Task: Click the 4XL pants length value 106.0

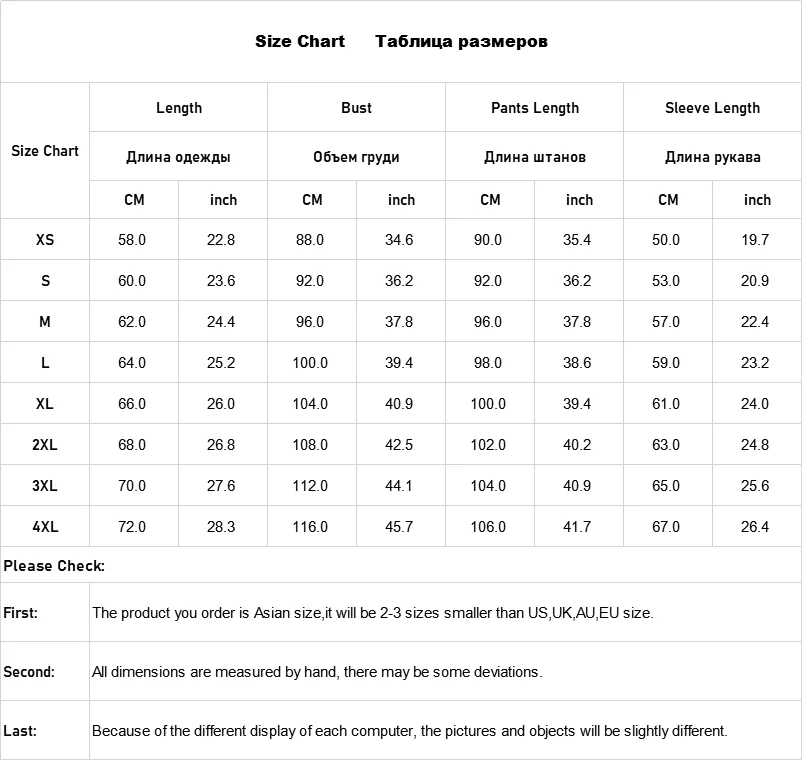Action: [x=488, y=527]
